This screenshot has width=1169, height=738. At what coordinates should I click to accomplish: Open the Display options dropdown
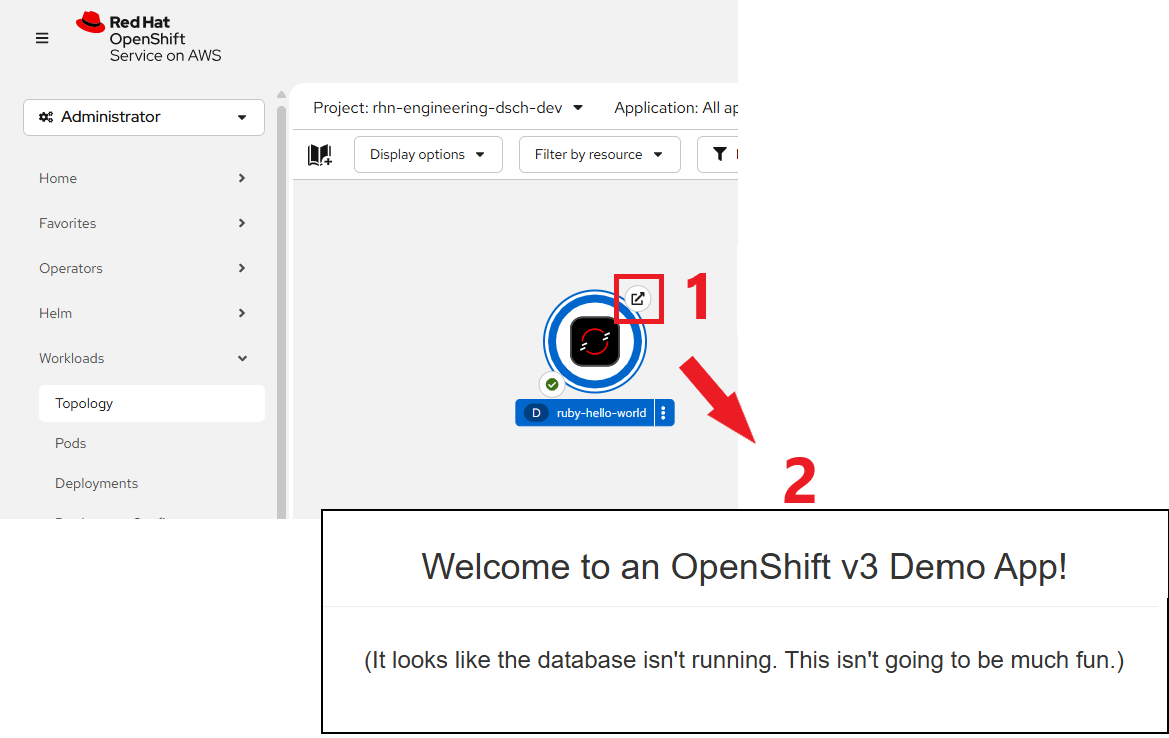click(x=428, y=155)
